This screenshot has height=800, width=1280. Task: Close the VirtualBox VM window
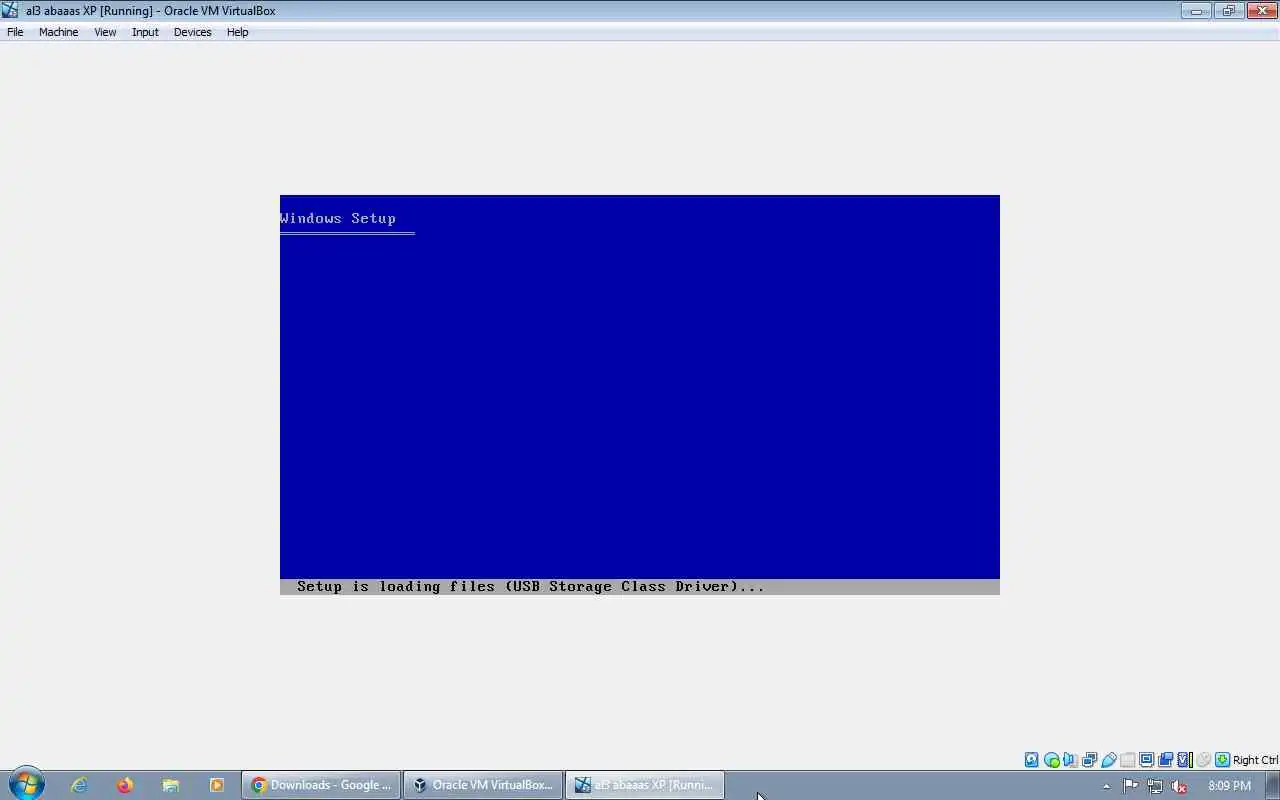1261,10
